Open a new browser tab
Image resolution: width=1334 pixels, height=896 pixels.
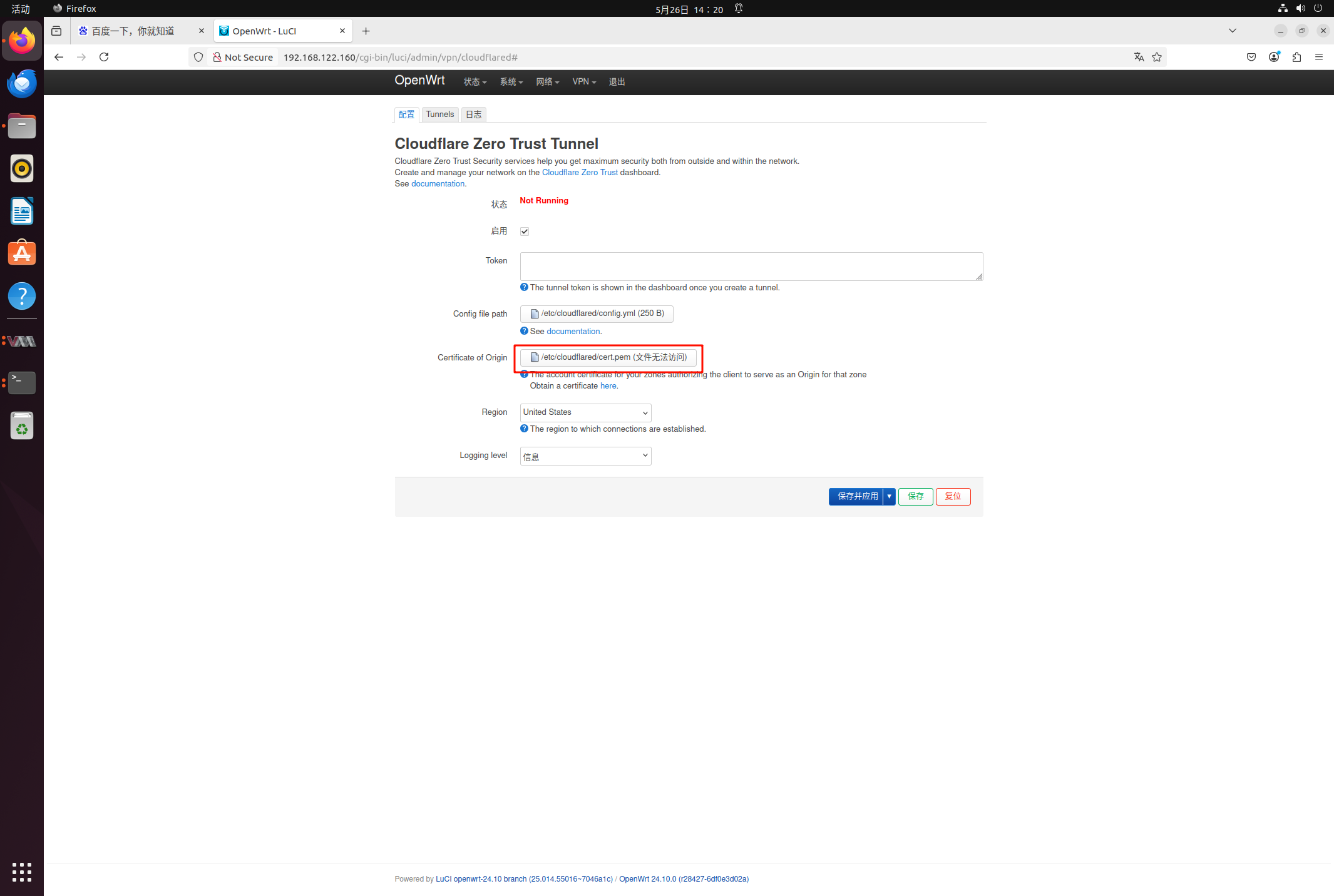tap(366, 31)
